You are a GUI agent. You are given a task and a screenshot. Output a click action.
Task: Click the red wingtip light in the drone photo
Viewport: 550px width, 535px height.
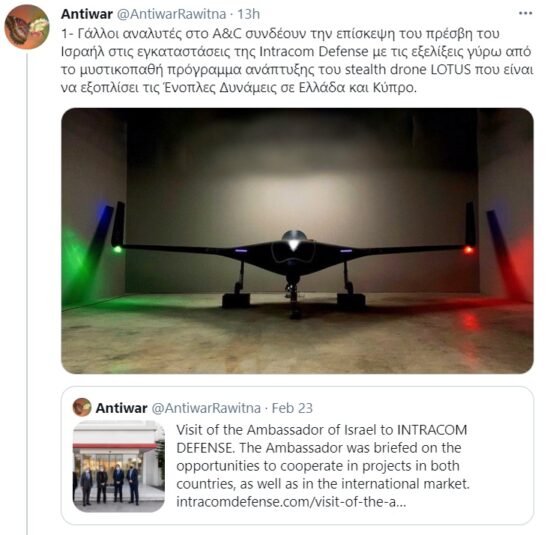coord(468,250)
